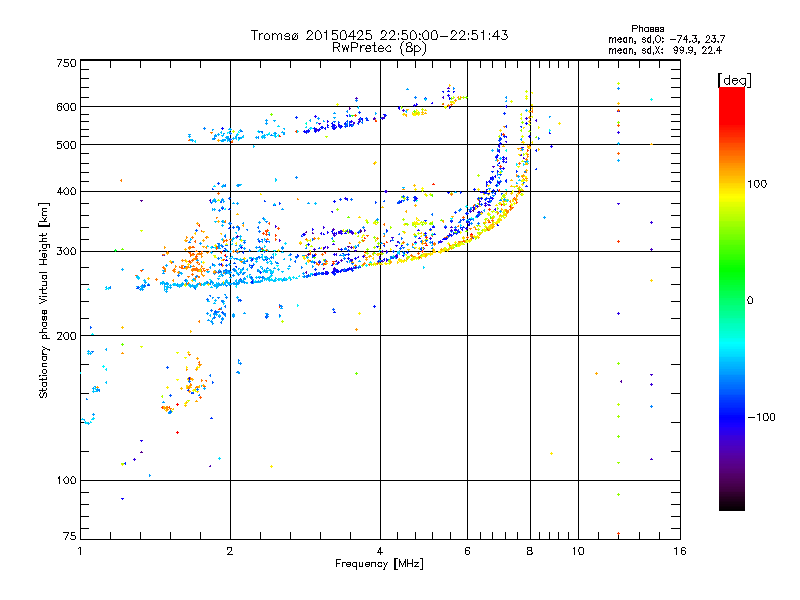800x600 pixels.
Task: Click the y-axis tick label '600'
Action: pyautogui.click(x=67, y=107)
